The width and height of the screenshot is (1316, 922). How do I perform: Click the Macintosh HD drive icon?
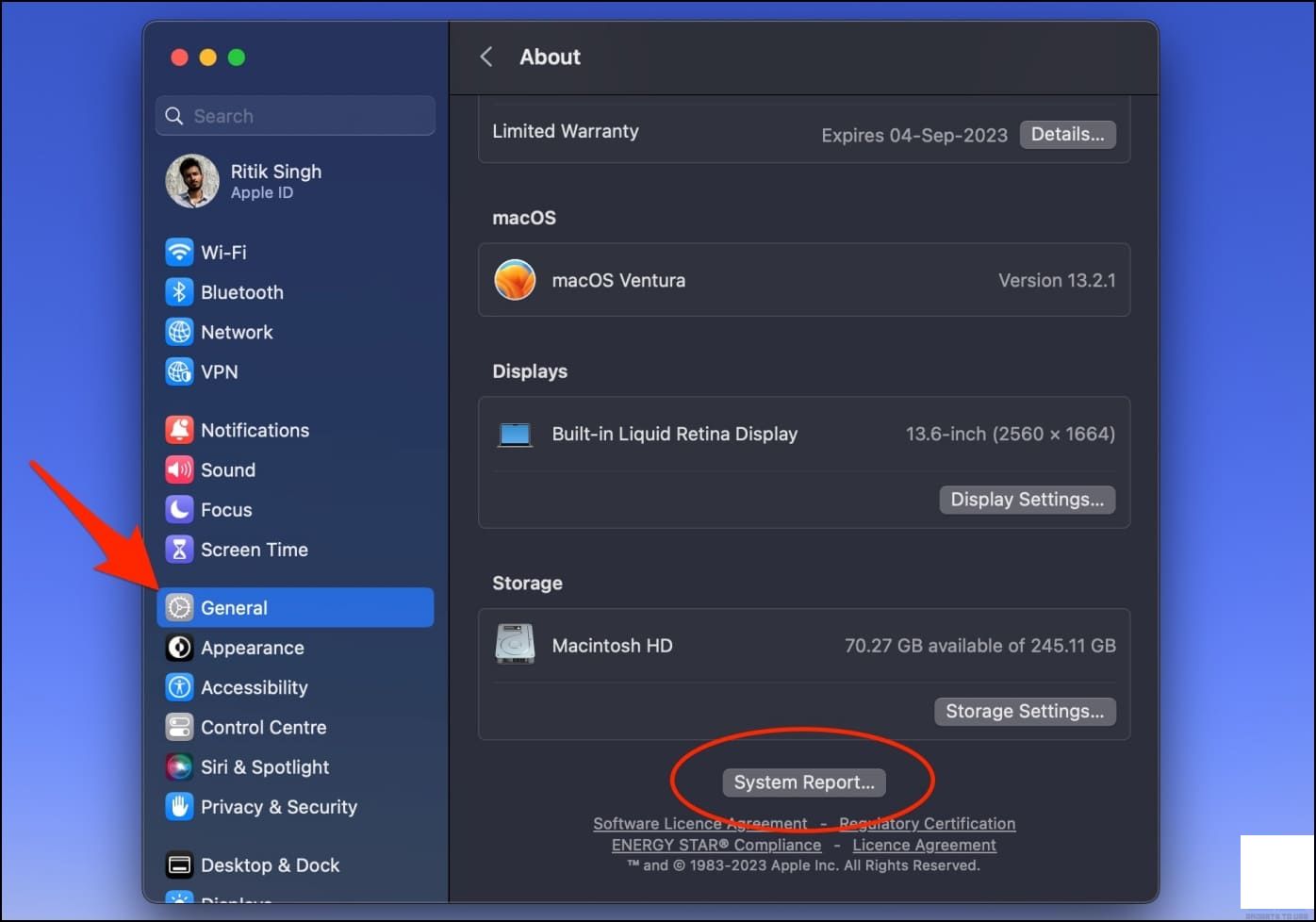515,645
